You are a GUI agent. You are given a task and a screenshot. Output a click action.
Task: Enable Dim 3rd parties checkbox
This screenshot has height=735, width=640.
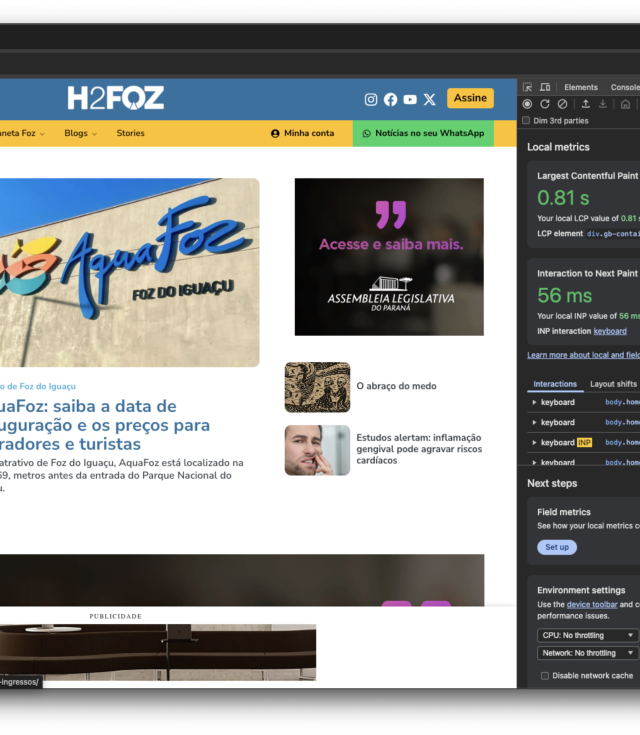pos(527,121)
